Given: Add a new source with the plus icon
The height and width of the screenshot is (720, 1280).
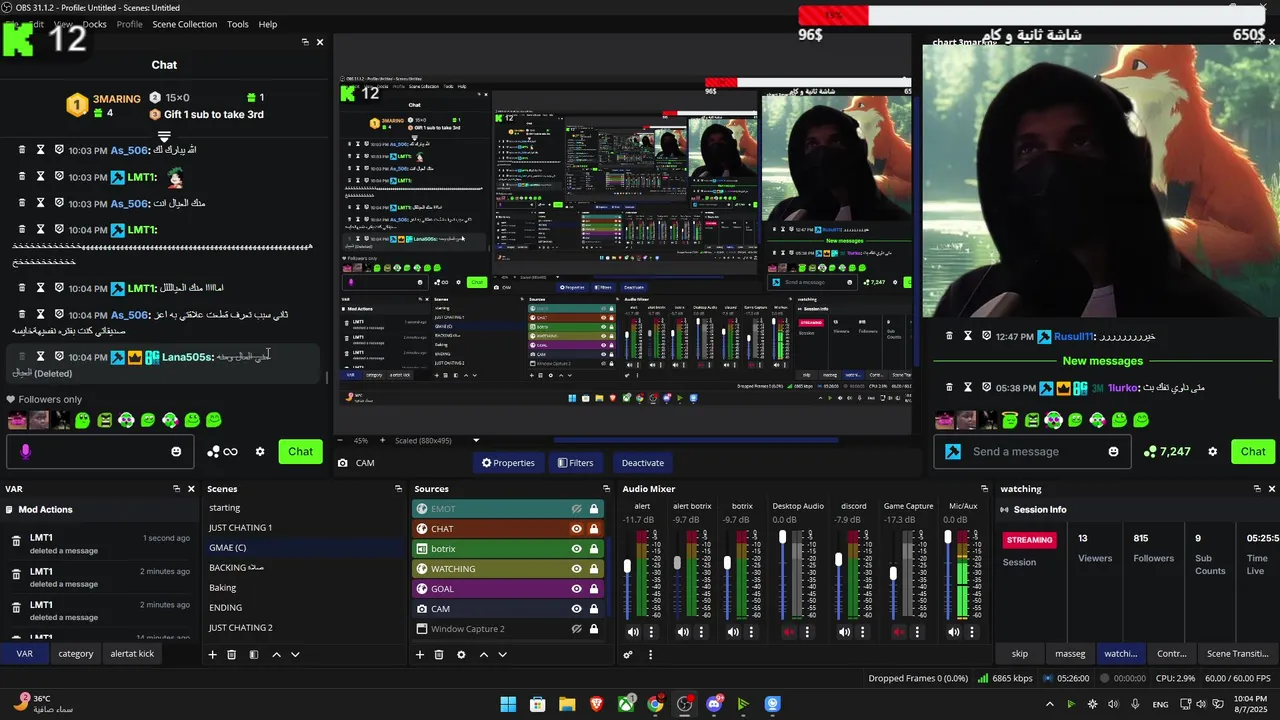Looking at the screenshot, I should 420,655.
